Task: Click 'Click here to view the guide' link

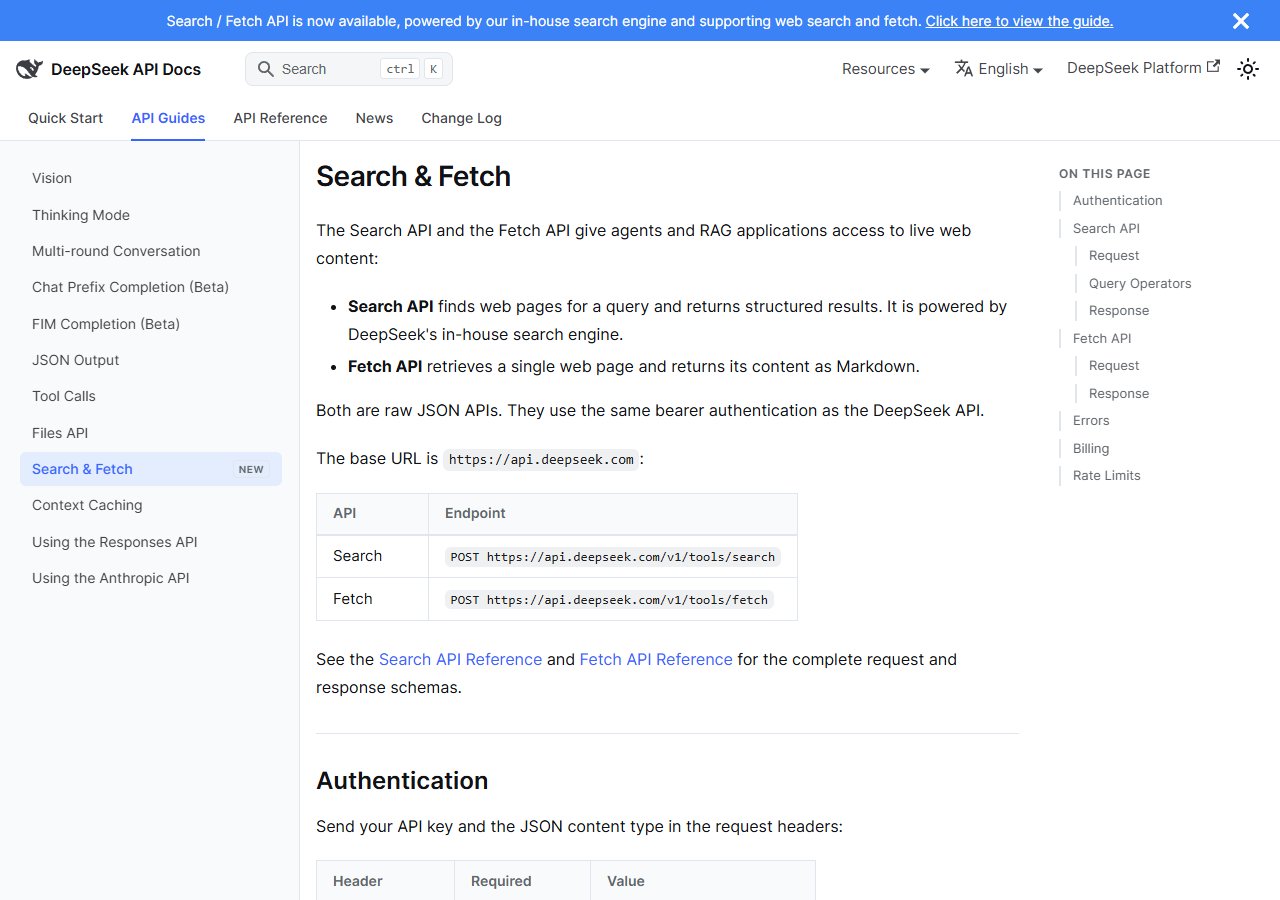Action: (1019, 21)
